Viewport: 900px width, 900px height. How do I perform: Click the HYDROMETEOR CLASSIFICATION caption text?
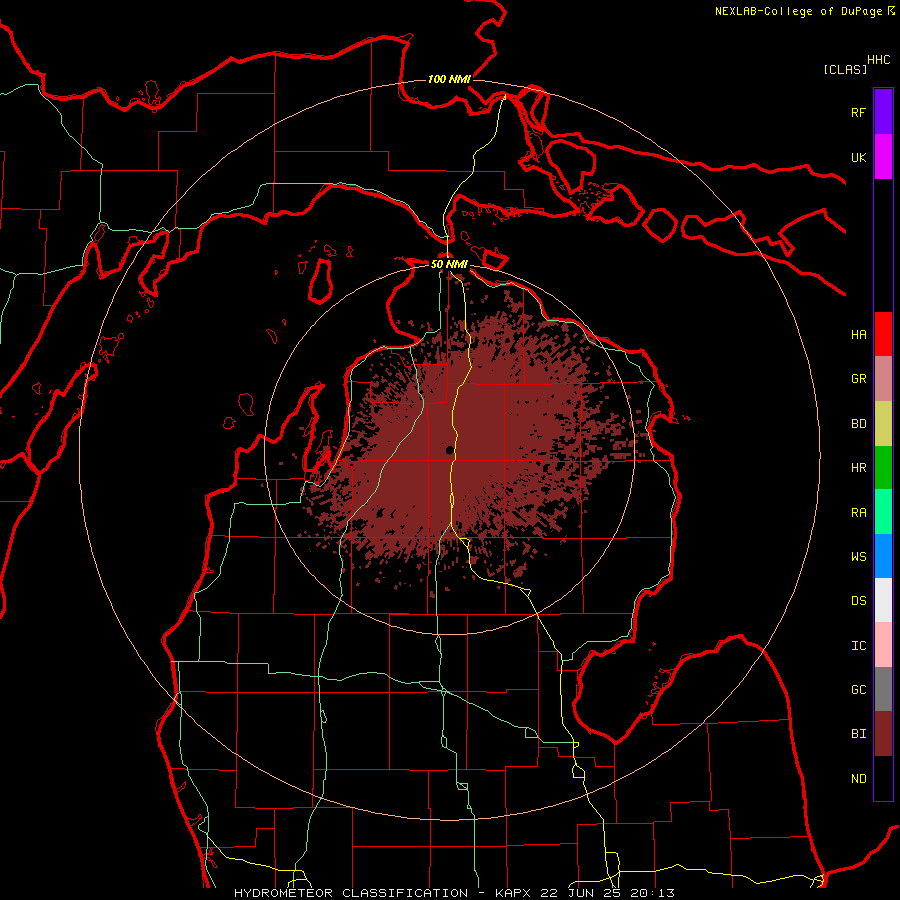click(x=351, y=893)
